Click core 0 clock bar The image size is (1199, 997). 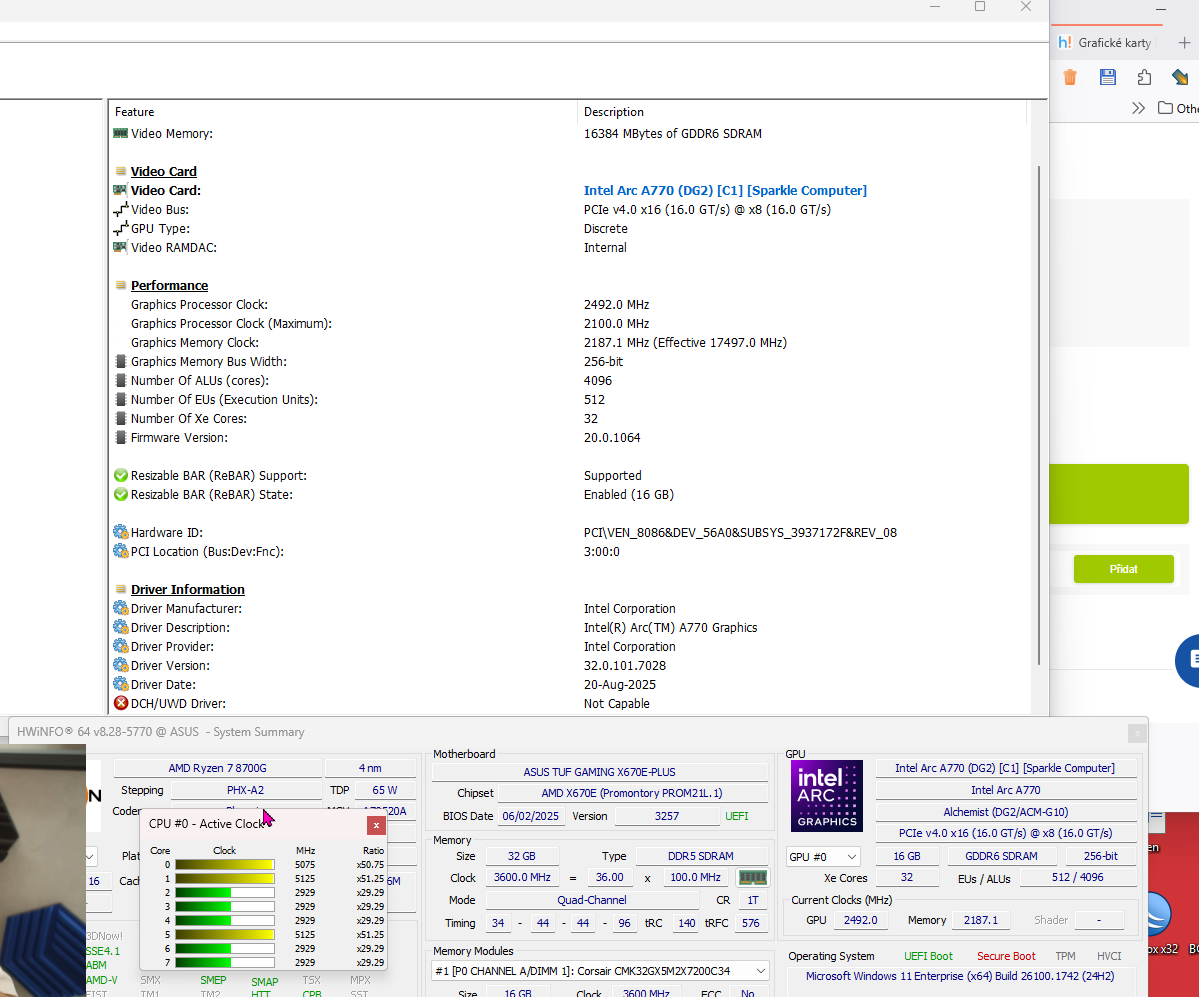click(x=225, y=865)
